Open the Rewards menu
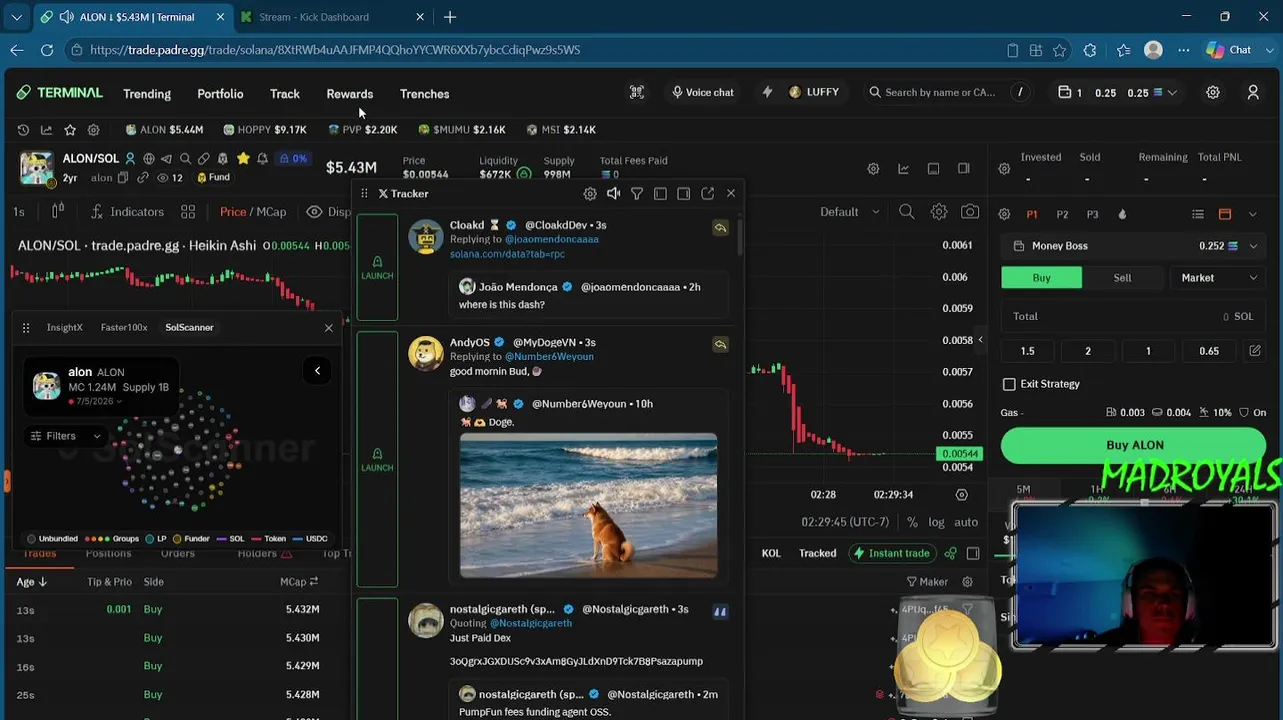This screenshot has width=1283, height=720. click(350, 94)
